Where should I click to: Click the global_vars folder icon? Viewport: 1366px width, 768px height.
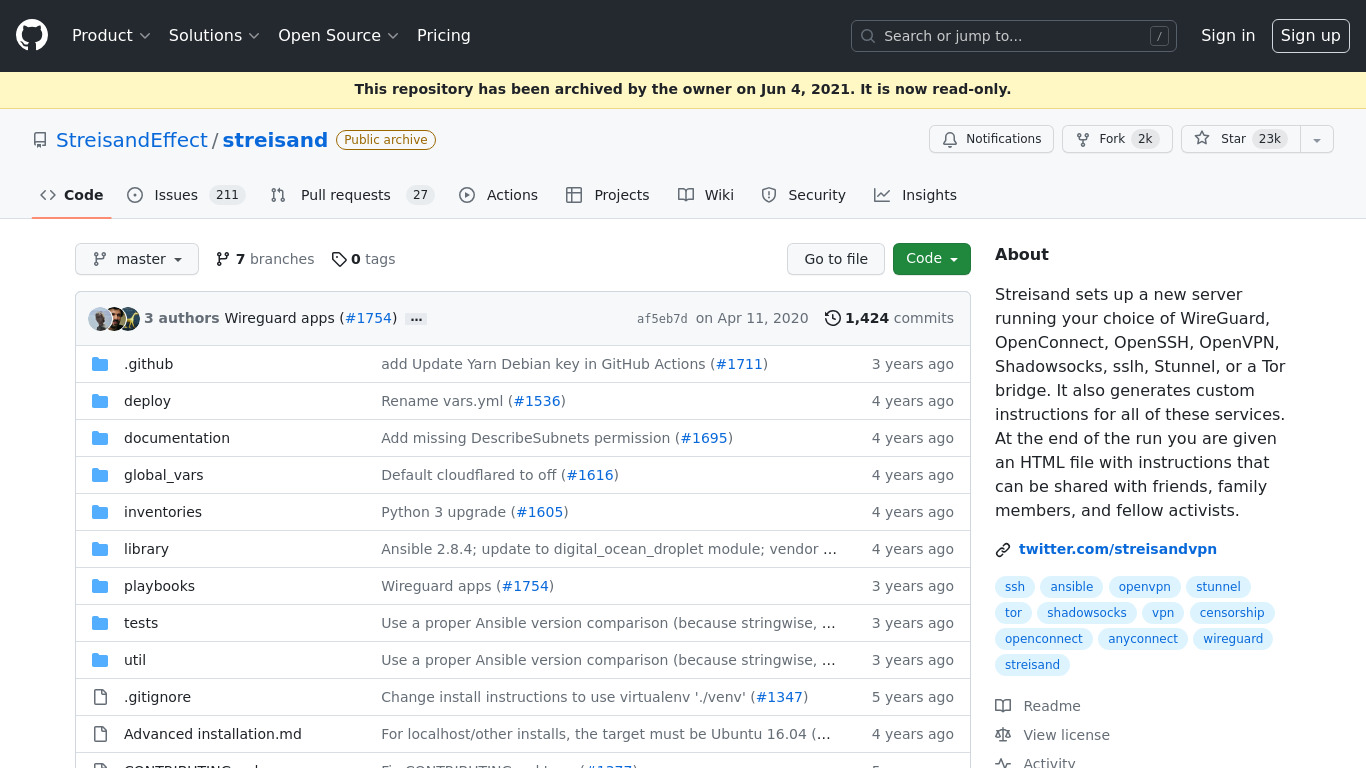coord(100,475)
